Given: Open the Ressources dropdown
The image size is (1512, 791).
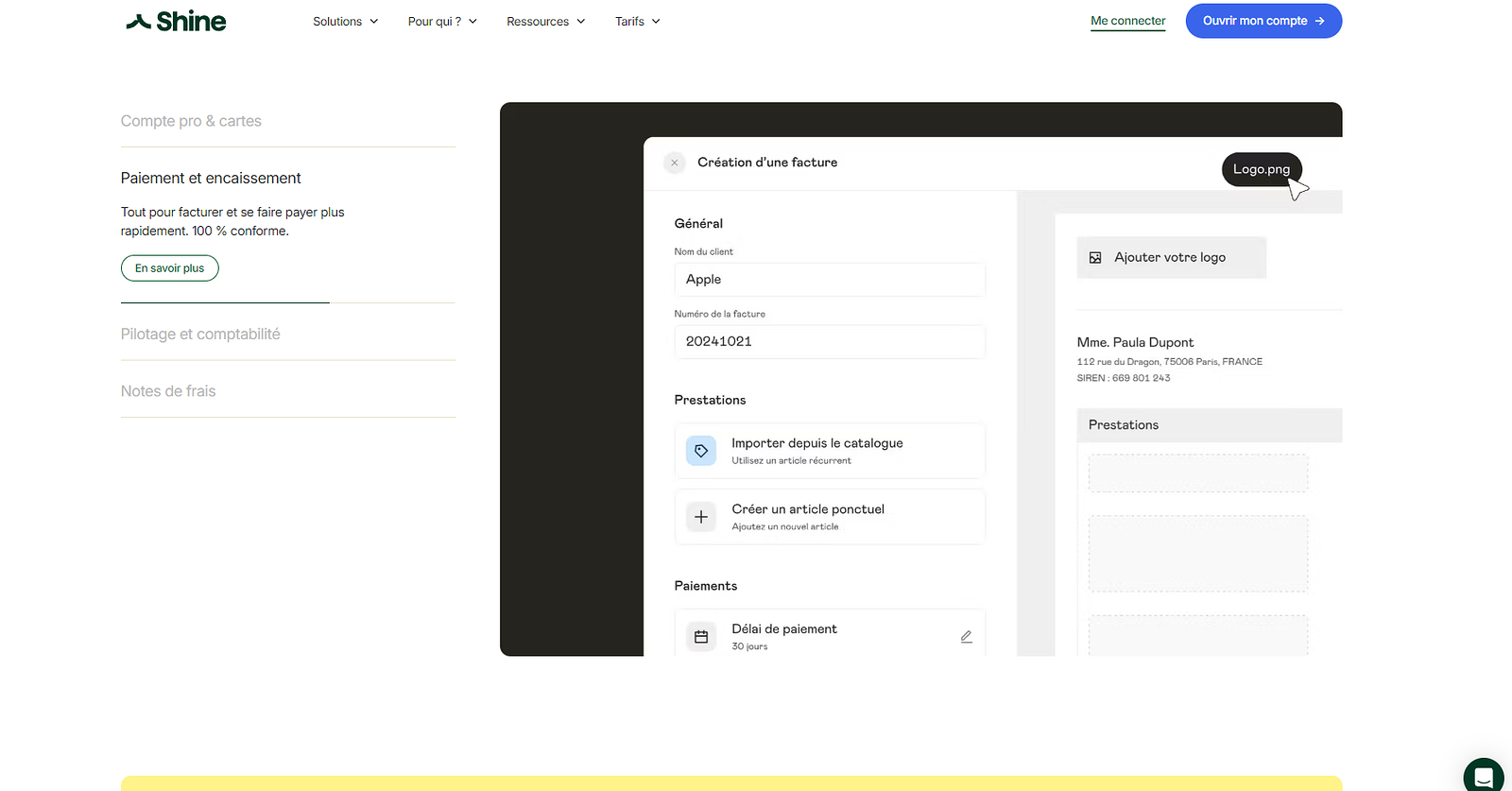Looking at the screenshot, I should [x=546, y=21].
